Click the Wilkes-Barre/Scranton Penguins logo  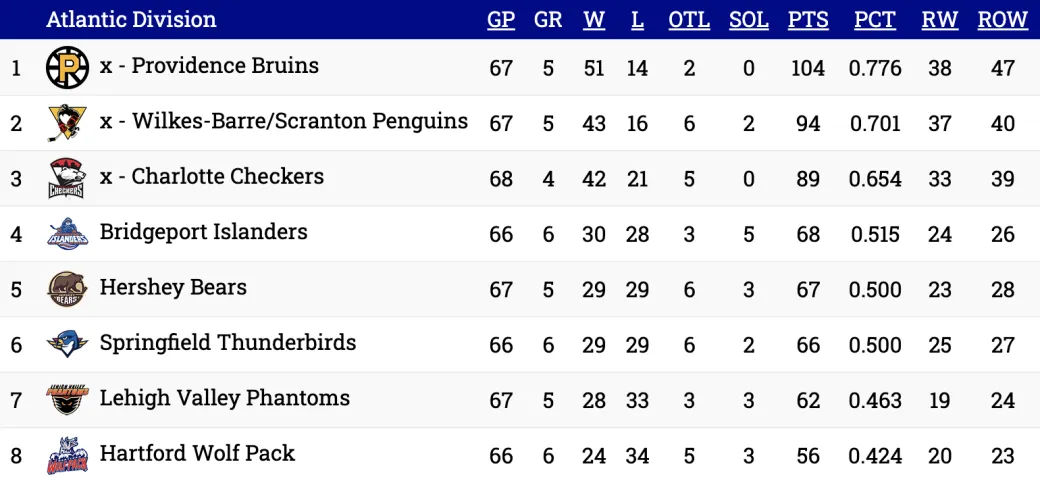tap(67, 123)
